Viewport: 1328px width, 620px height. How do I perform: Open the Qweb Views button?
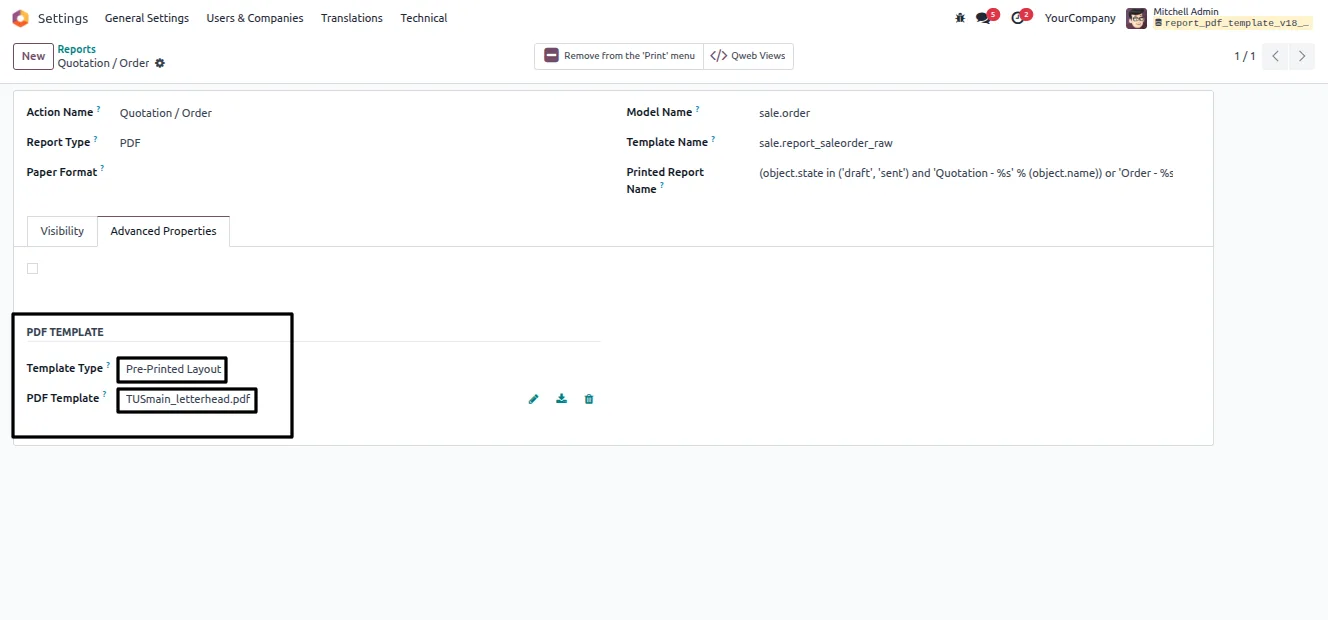(x=748, y=56)
